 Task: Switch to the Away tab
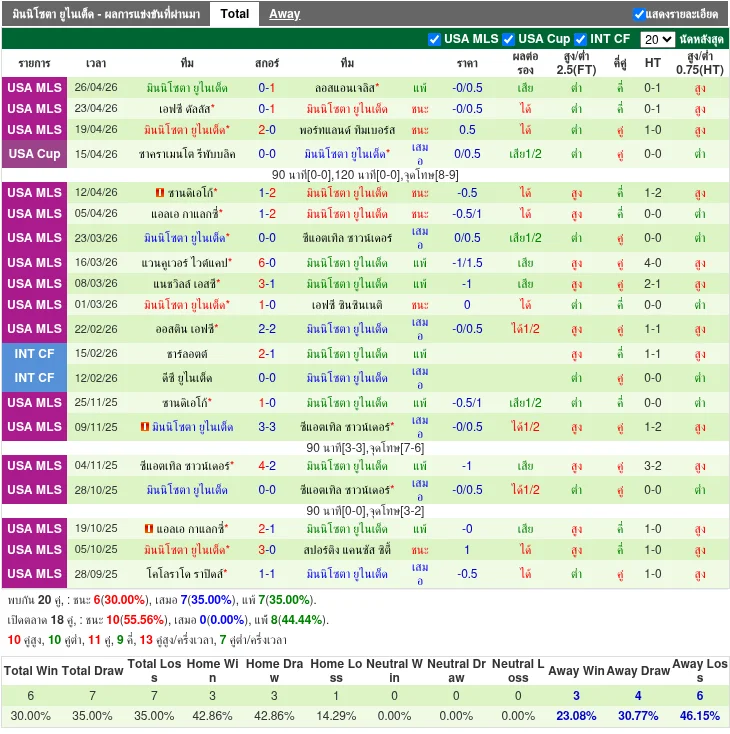click(x=284, y=14)
